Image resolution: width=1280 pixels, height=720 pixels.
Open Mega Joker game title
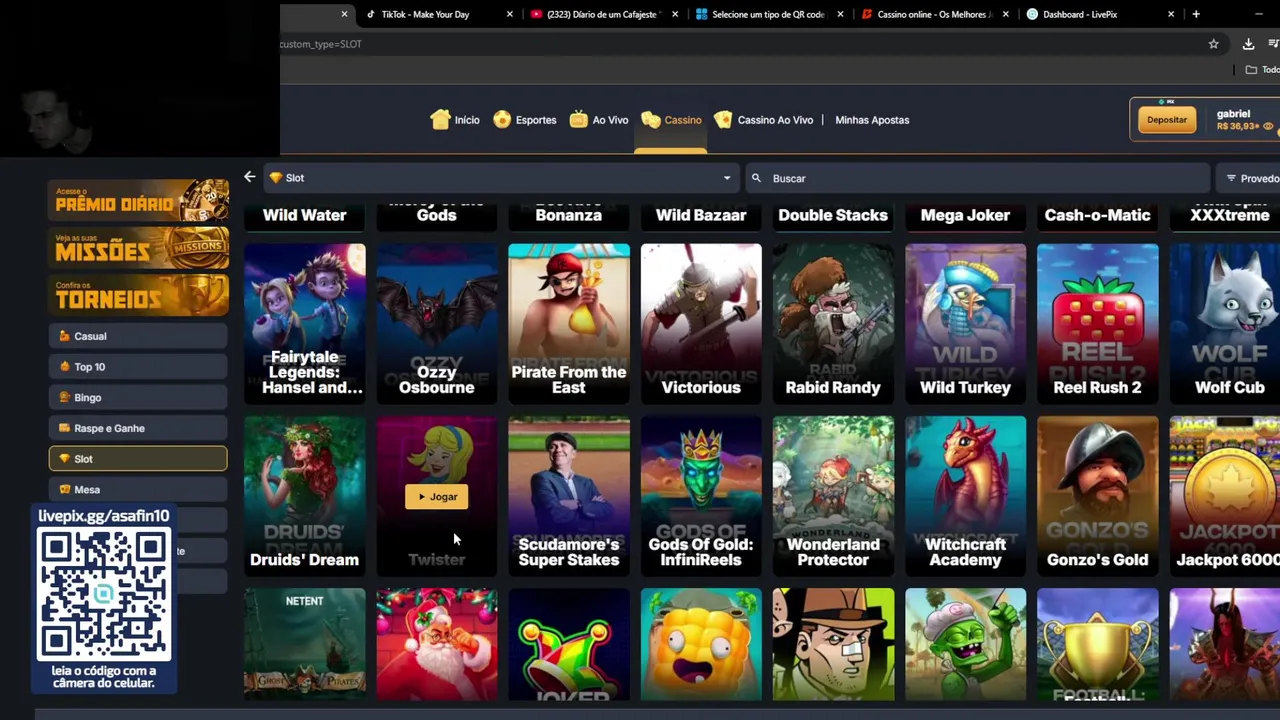pos(965,215)
